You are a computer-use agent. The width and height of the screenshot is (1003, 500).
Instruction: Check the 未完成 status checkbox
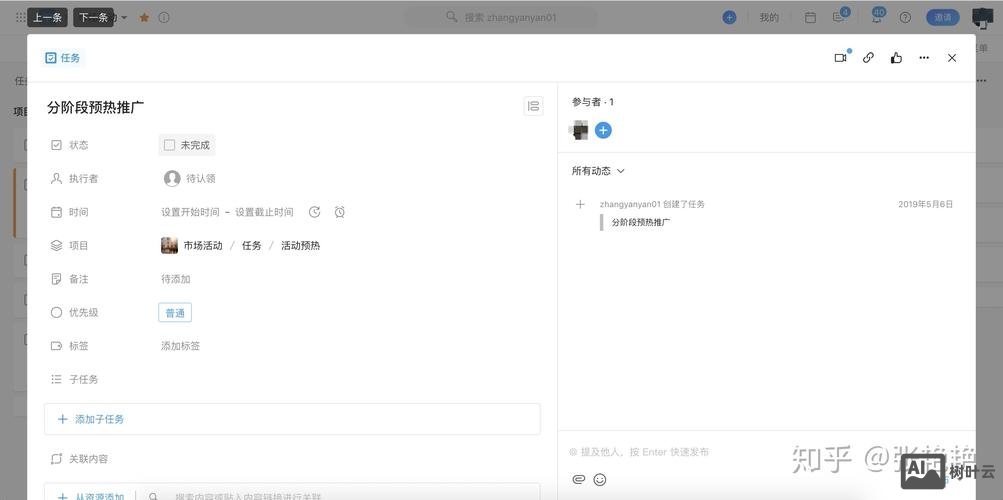click(x=170, y=145)
